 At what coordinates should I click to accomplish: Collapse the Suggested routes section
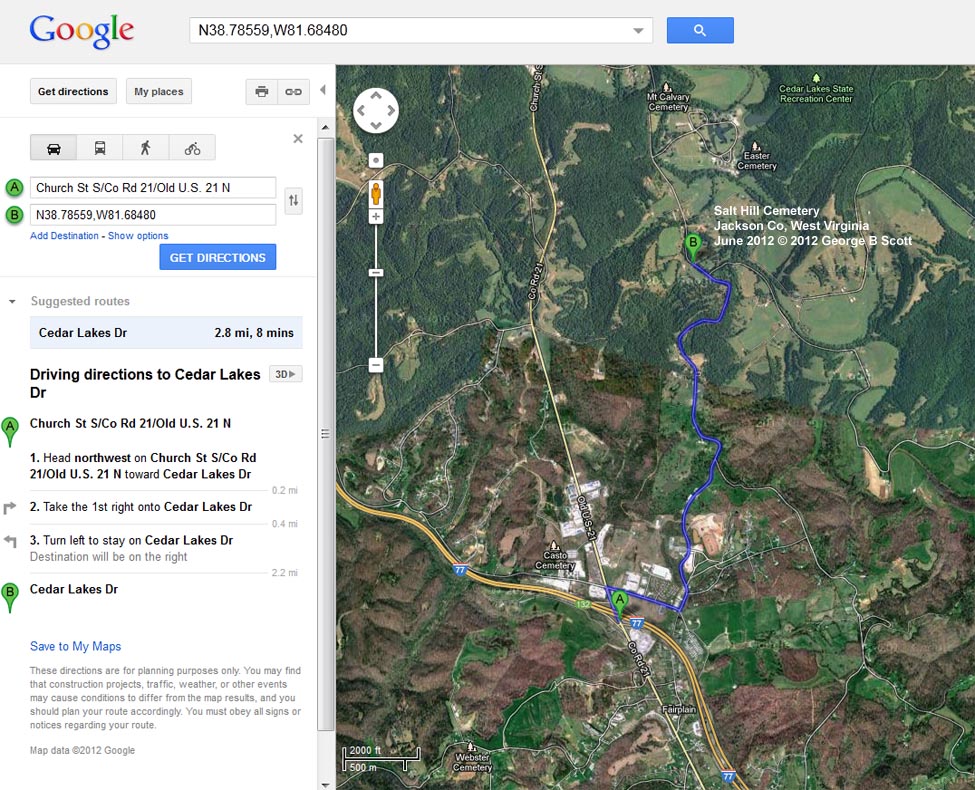tap(12, 301)
